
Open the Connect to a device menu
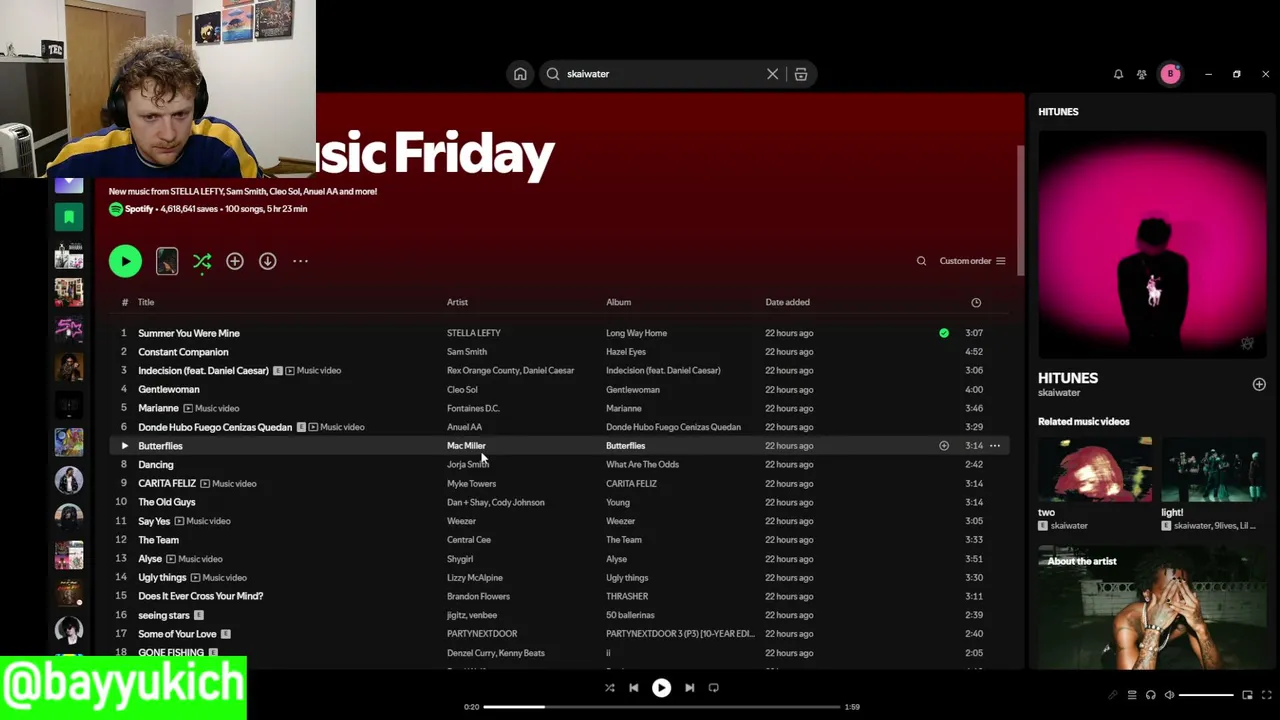[x=1150, y=695]
